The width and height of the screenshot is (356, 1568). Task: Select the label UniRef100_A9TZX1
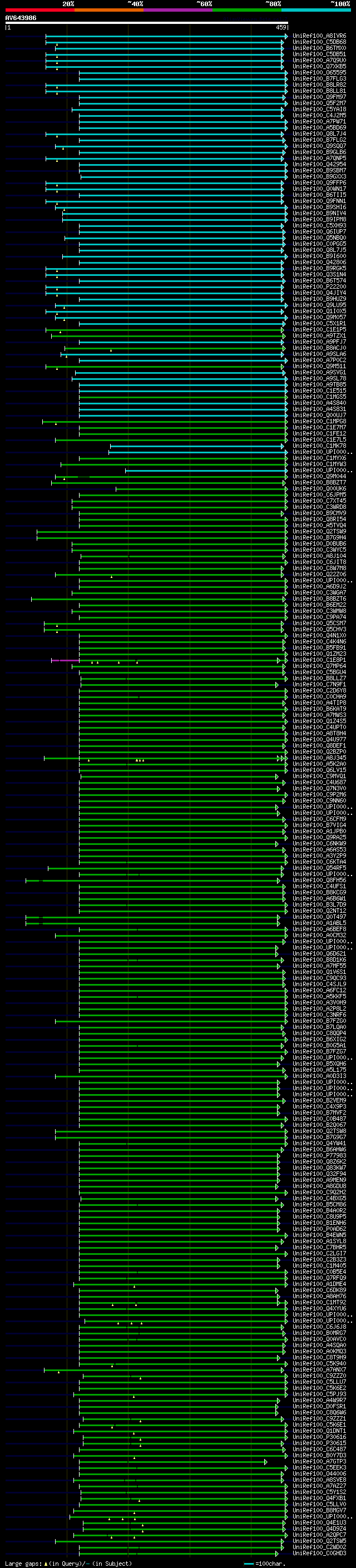[x=319, y=336]
